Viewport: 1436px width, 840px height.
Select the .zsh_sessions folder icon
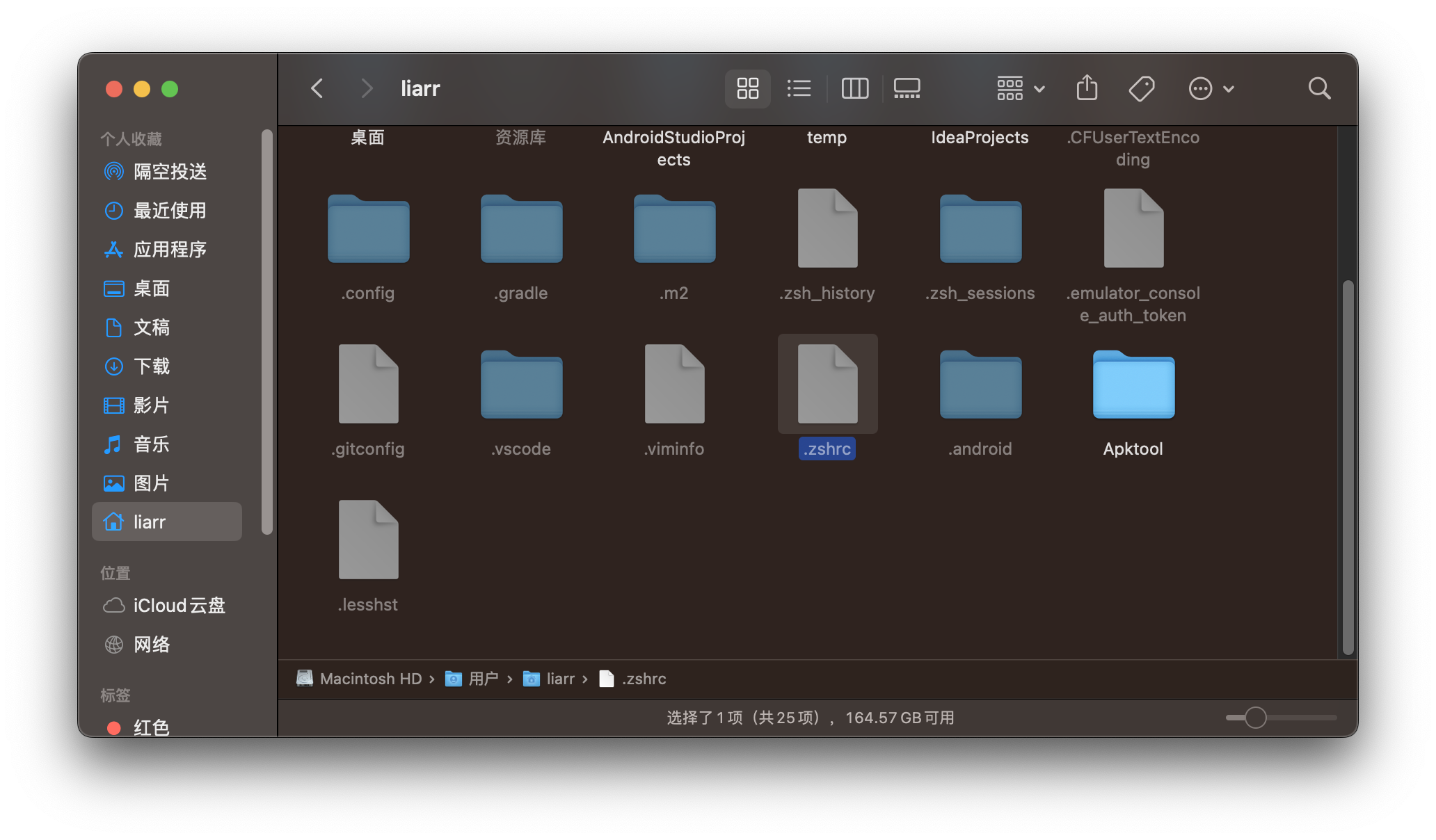[980, 229]
